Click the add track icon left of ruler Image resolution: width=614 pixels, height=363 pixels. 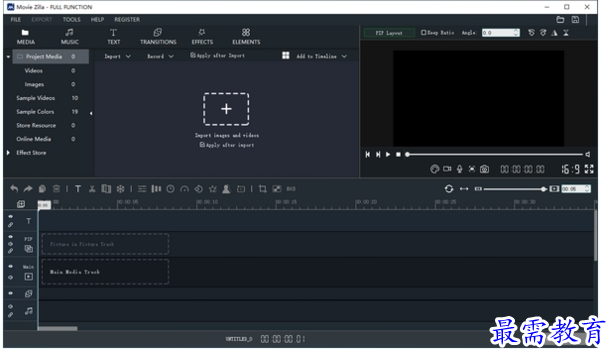pos(21,204)
